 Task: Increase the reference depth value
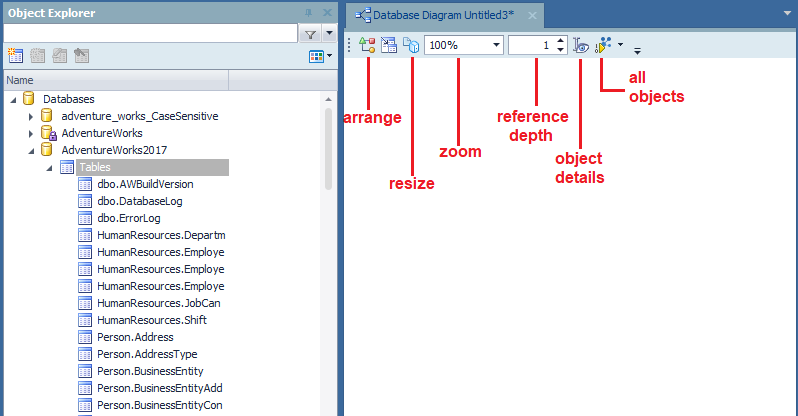pos(561,41)
